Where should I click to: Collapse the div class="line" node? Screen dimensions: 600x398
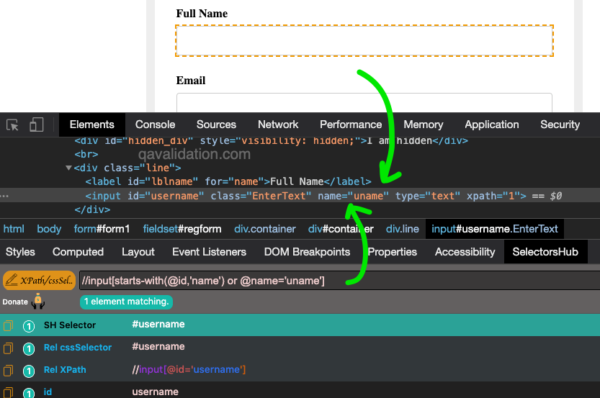click(68, 168)
